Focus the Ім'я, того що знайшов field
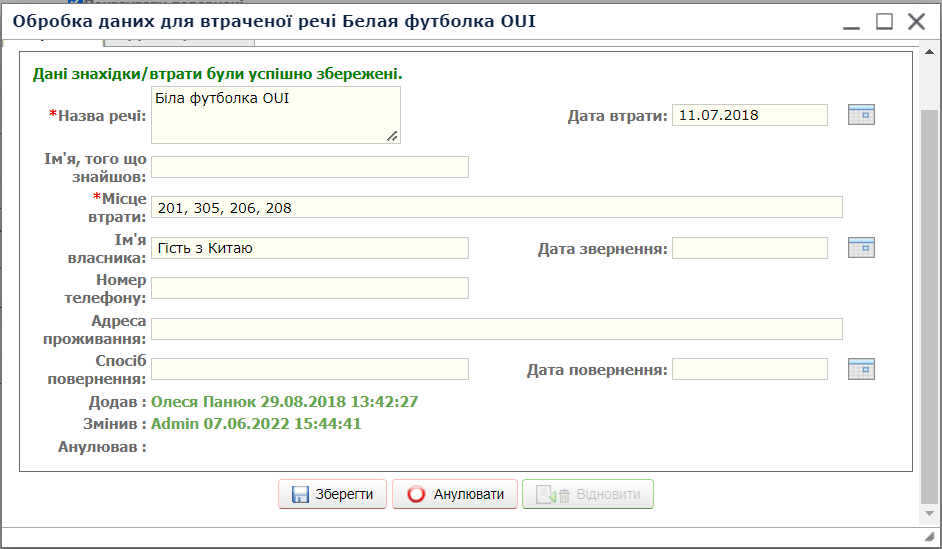This screenshot has height=549, width=942. click(x=309, y=167)
